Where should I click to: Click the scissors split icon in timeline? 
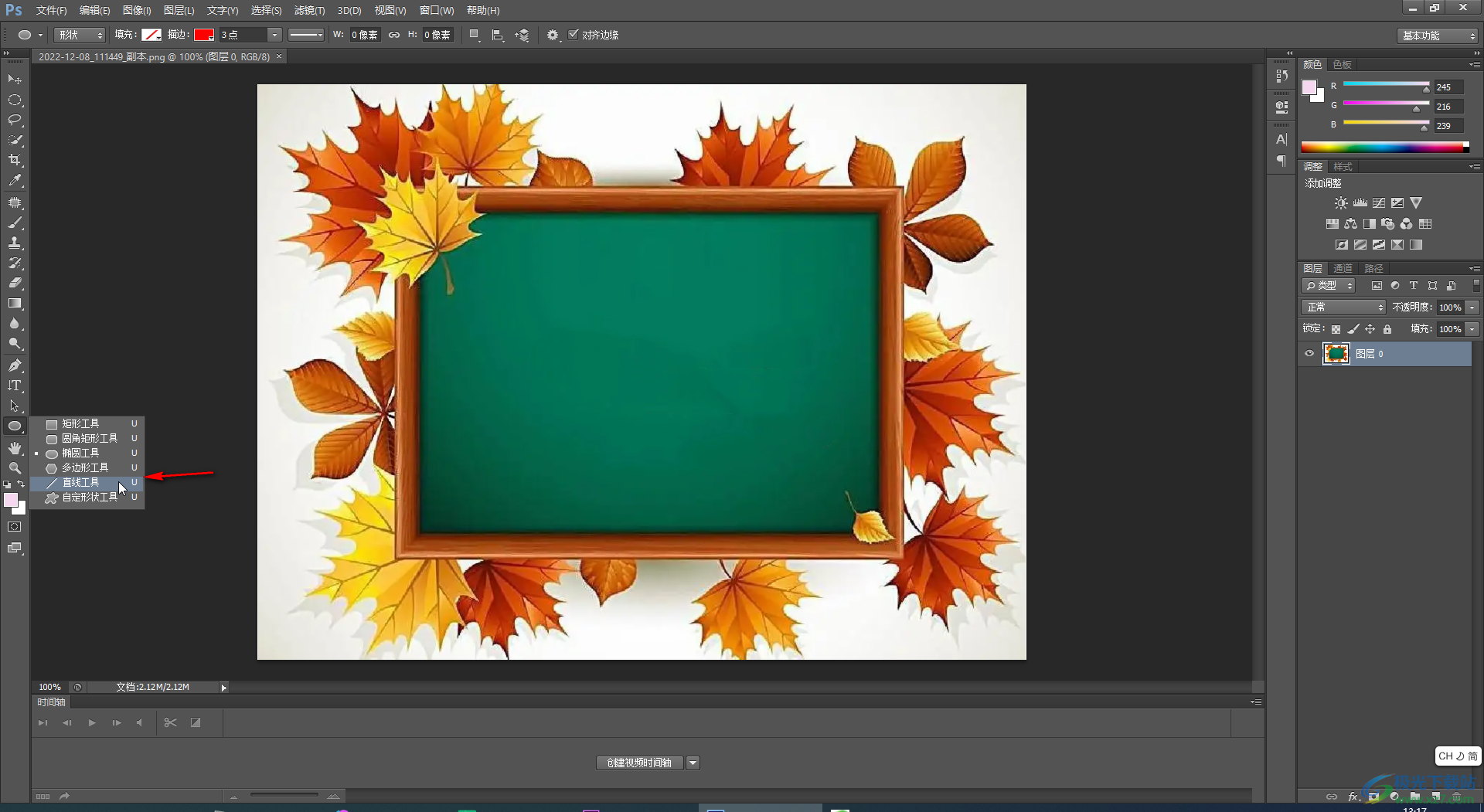coord(171,722)
